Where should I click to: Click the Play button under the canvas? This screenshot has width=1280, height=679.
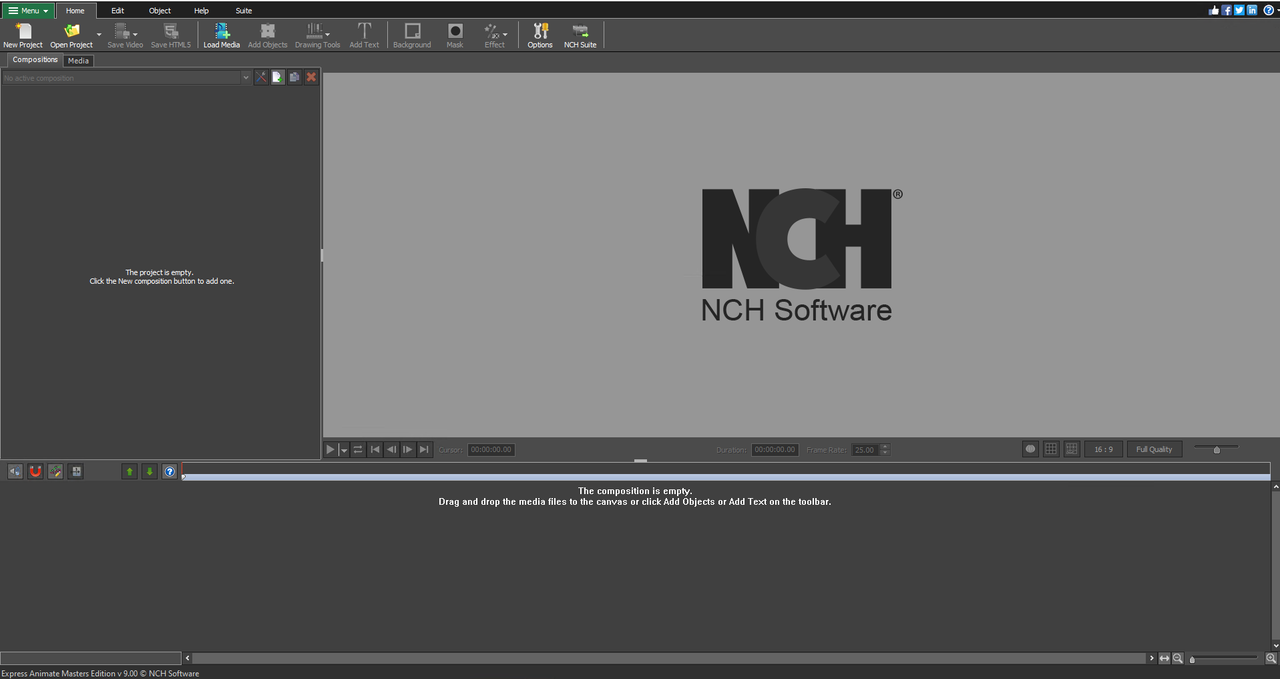coord(330,450)
